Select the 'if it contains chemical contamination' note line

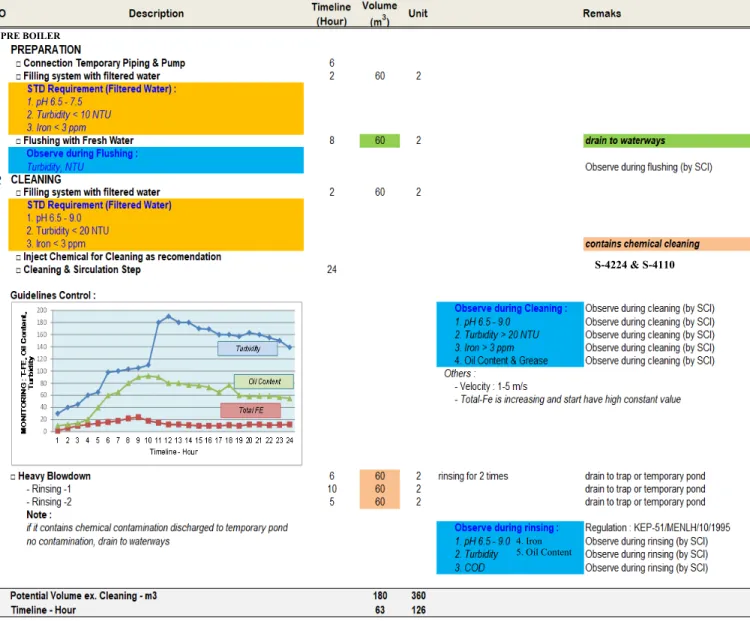click(x=157, y=528)
